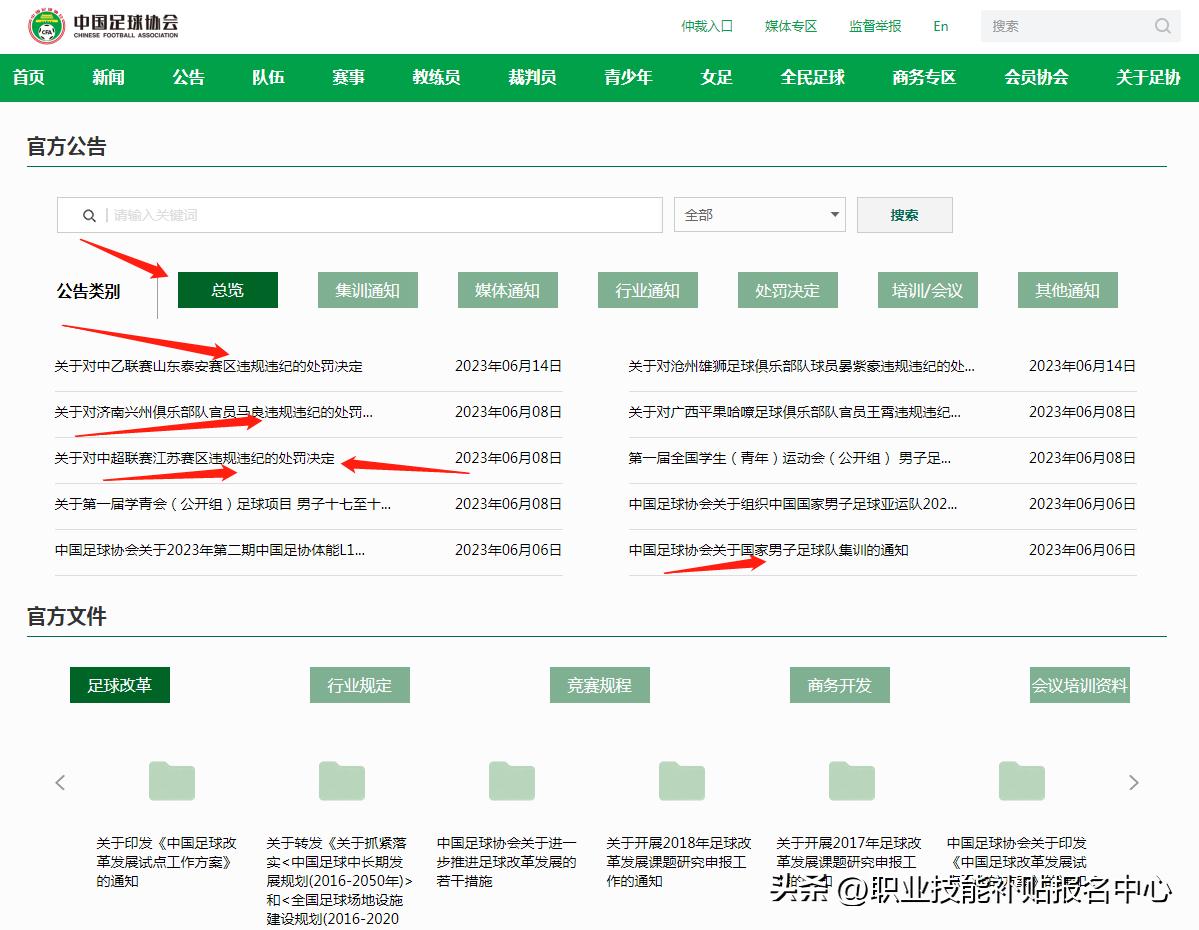Viewport: 1199px width, 930px height.
Task: Open the 全部 filter dropdown
Action: tap(758, 214)
